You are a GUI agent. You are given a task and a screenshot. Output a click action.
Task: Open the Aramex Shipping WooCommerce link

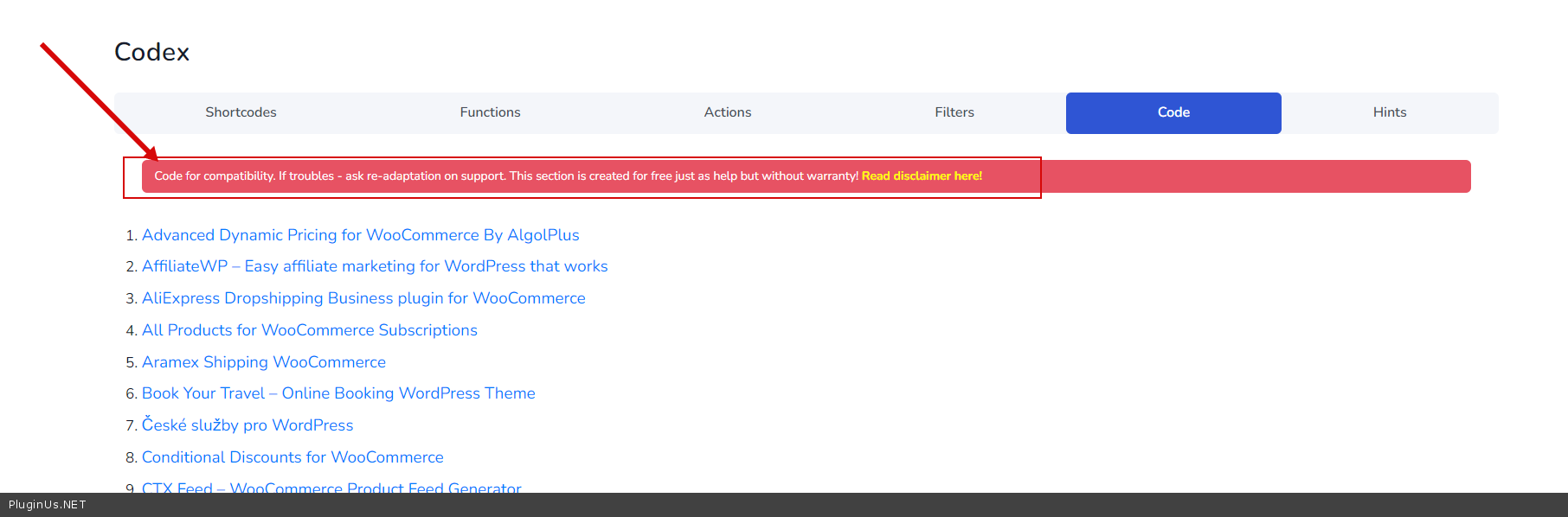pos(263,362)
